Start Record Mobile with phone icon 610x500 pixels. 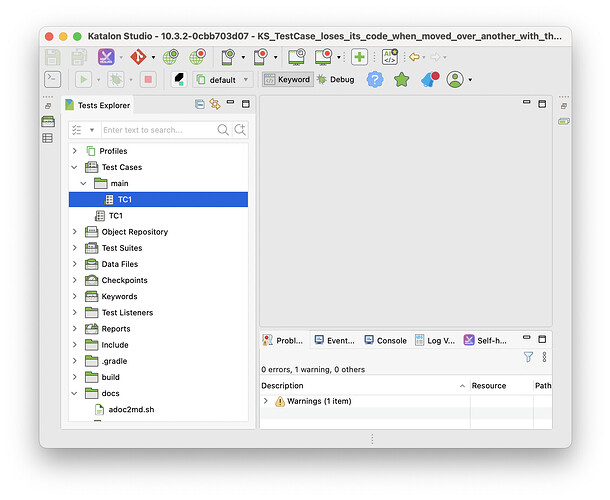261,57
